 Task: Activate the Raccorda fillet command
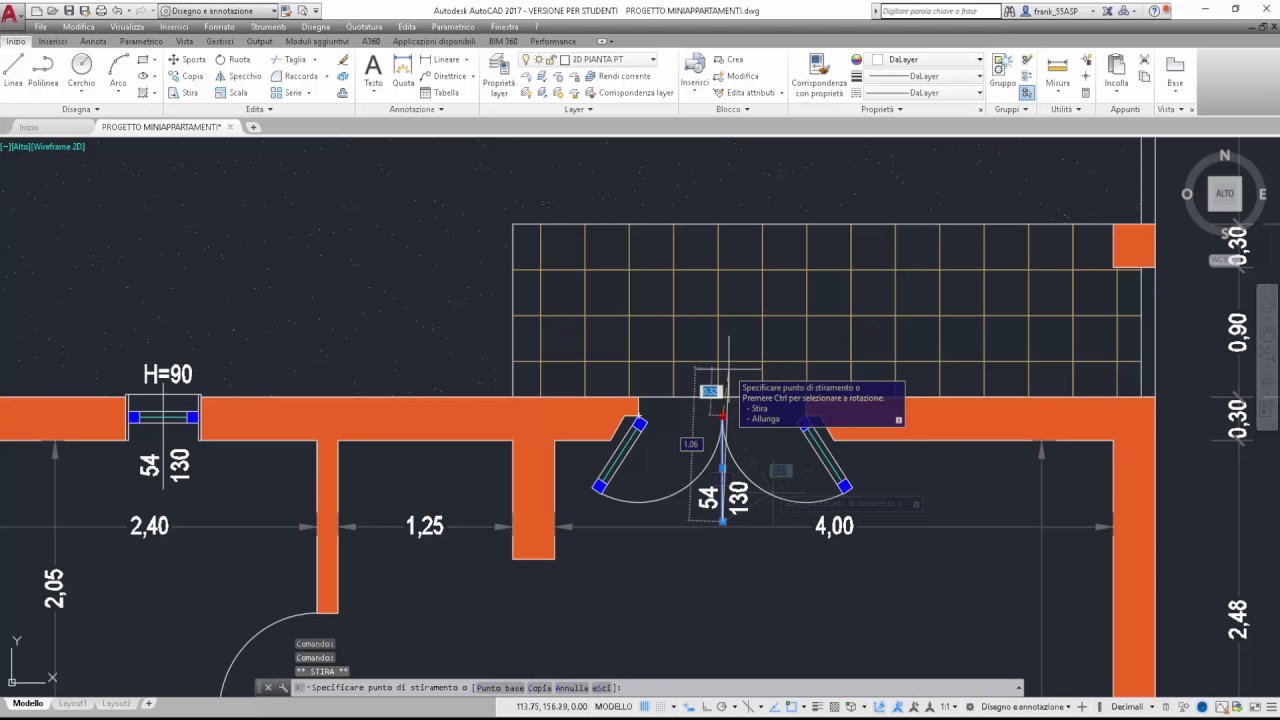click(294, 76)
